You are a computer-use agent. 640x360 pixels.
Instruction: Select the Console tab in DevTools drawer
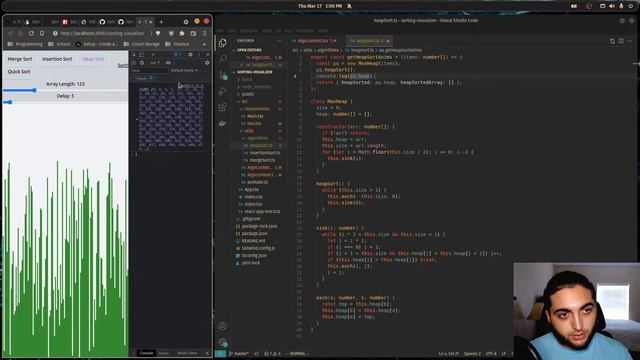(x=146, y=353)
